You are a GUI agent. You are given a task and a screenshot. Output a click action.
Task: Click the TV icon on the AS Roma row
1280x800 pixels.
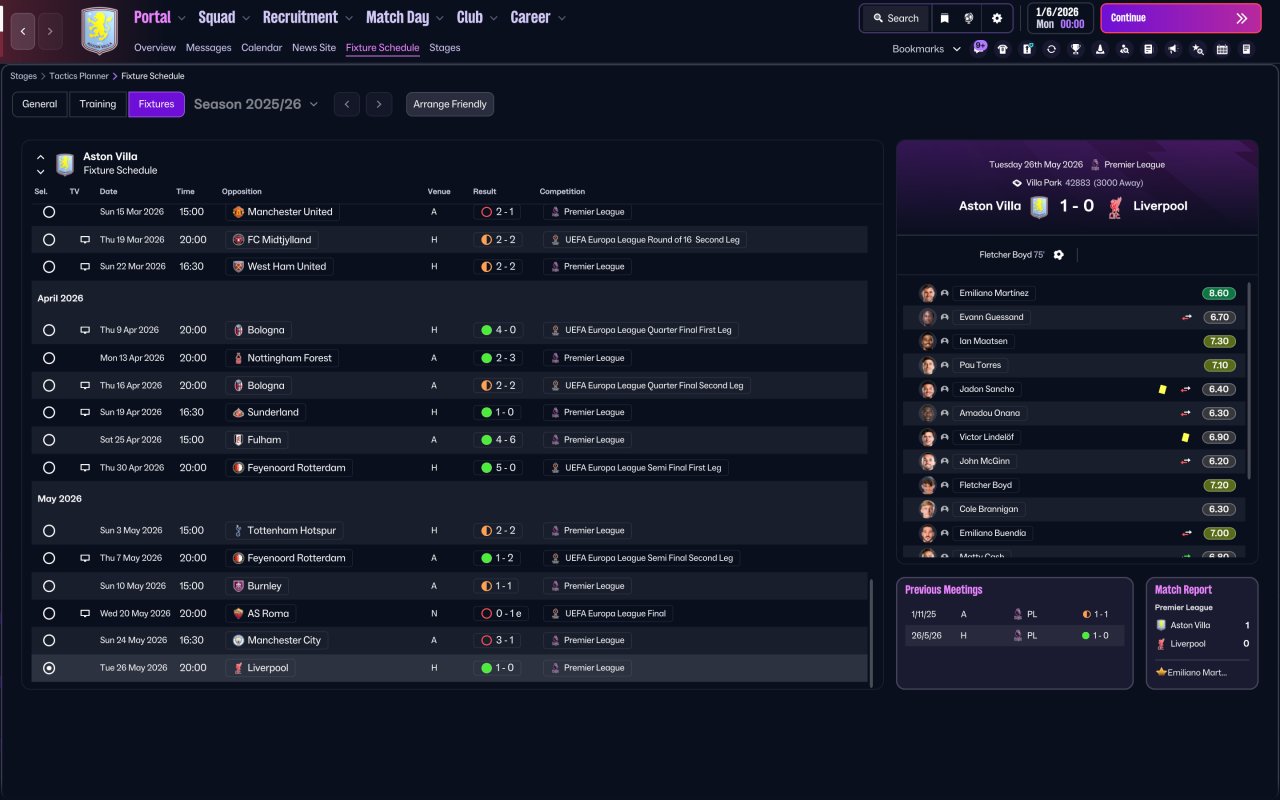85,613
